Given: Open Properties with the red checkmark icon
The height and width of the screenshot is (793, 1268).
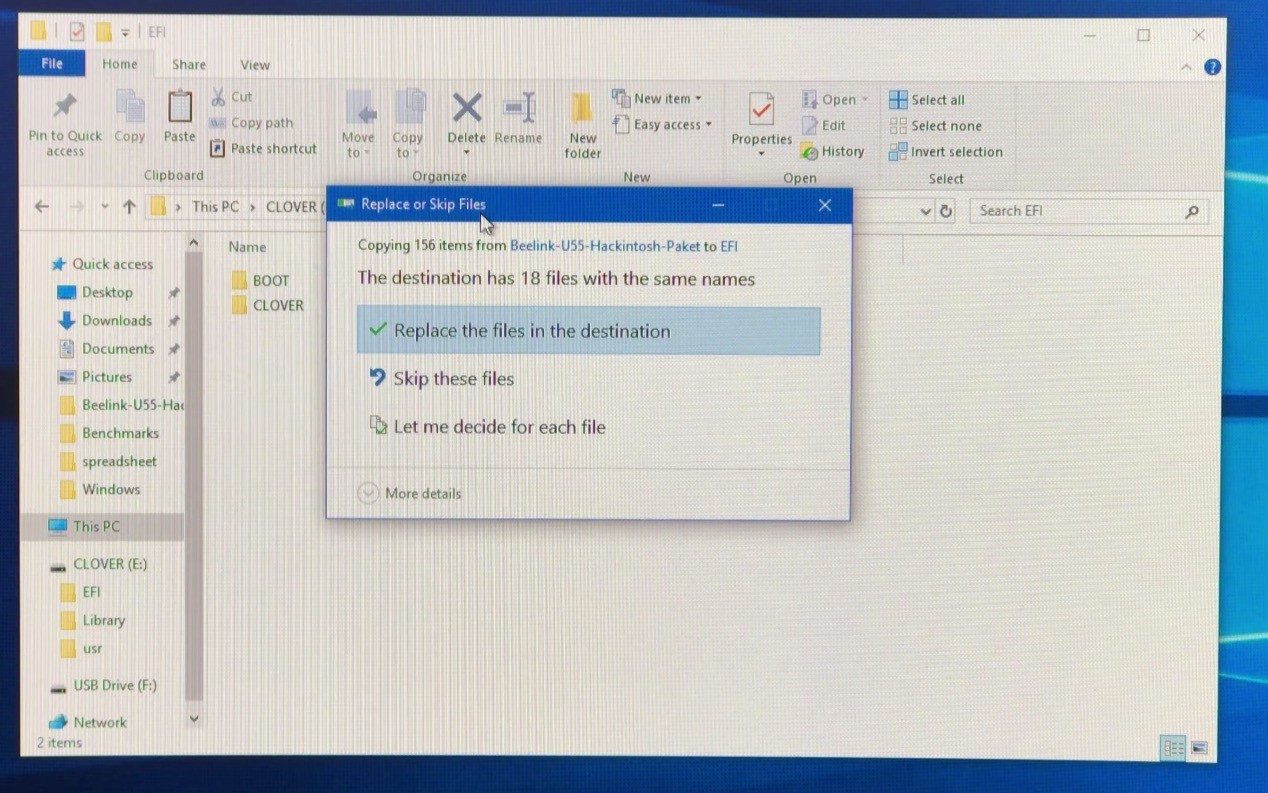Looking at the screenshot, I should tap(761, 111).
